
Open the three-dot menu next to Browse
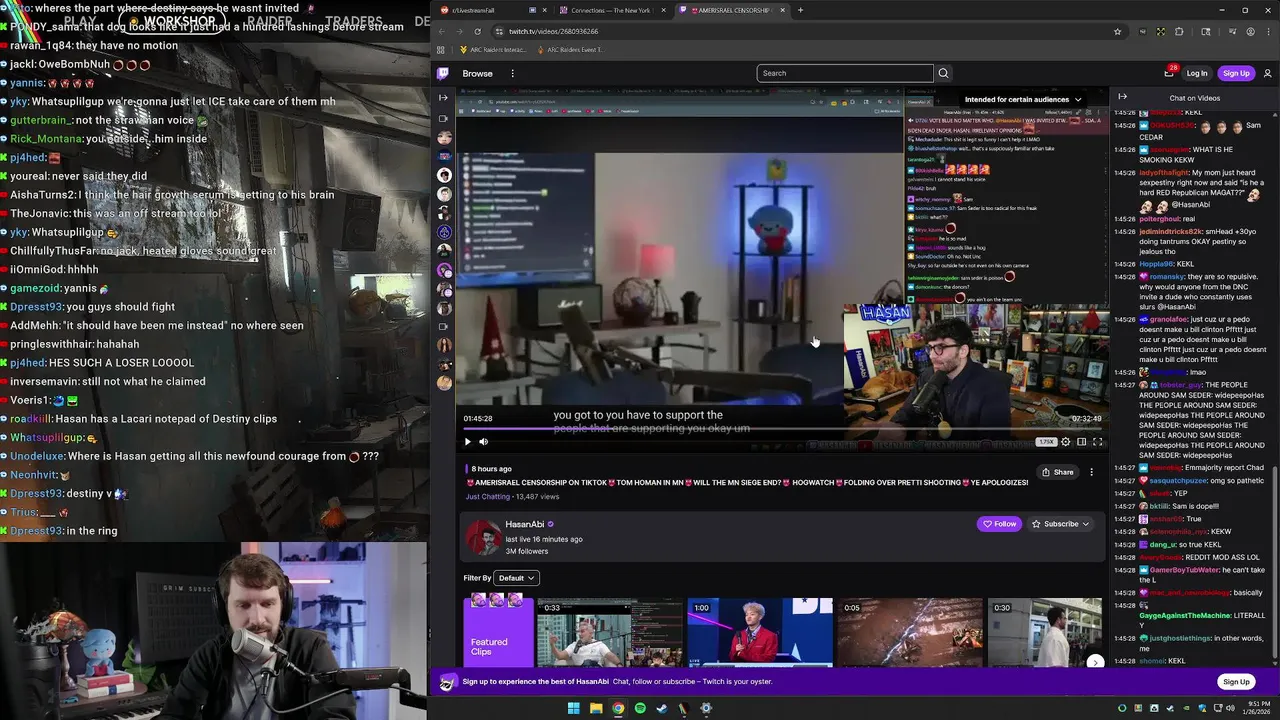click(x=512, y=73)
